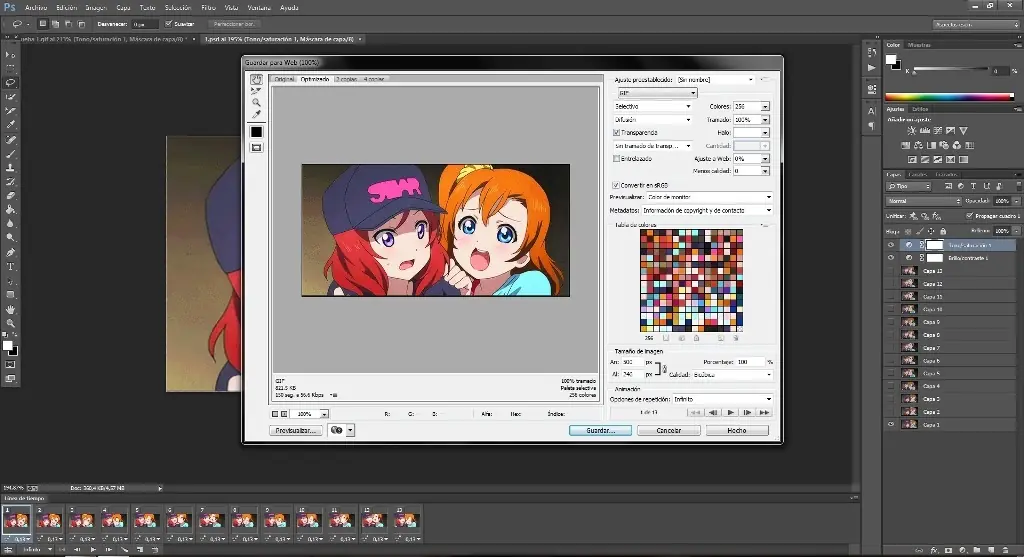Open repetition options Infinito dropdown
This screenshot has height=557, width=1024.
click(x=721, y=399)
